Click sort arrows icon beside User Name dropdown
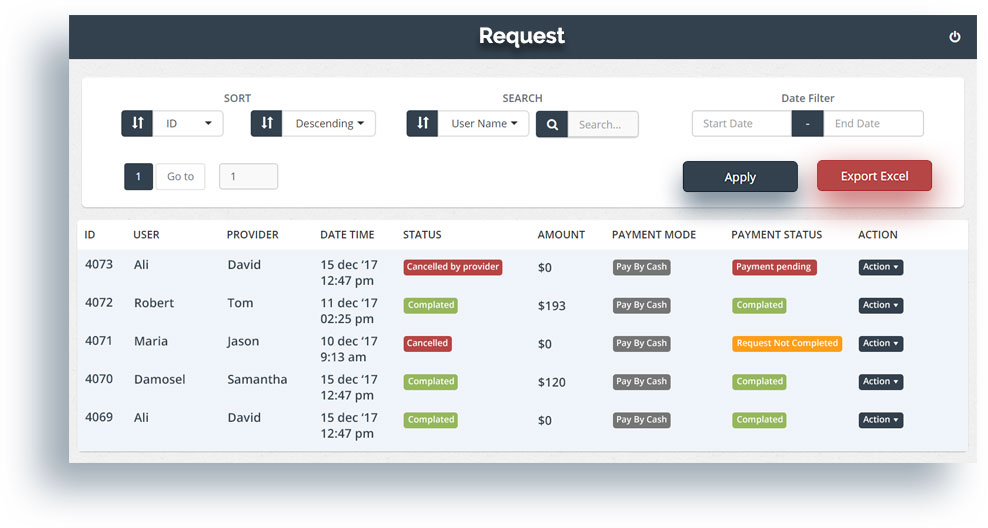This screenshot has height=528, width=988. tap(422, 123)
